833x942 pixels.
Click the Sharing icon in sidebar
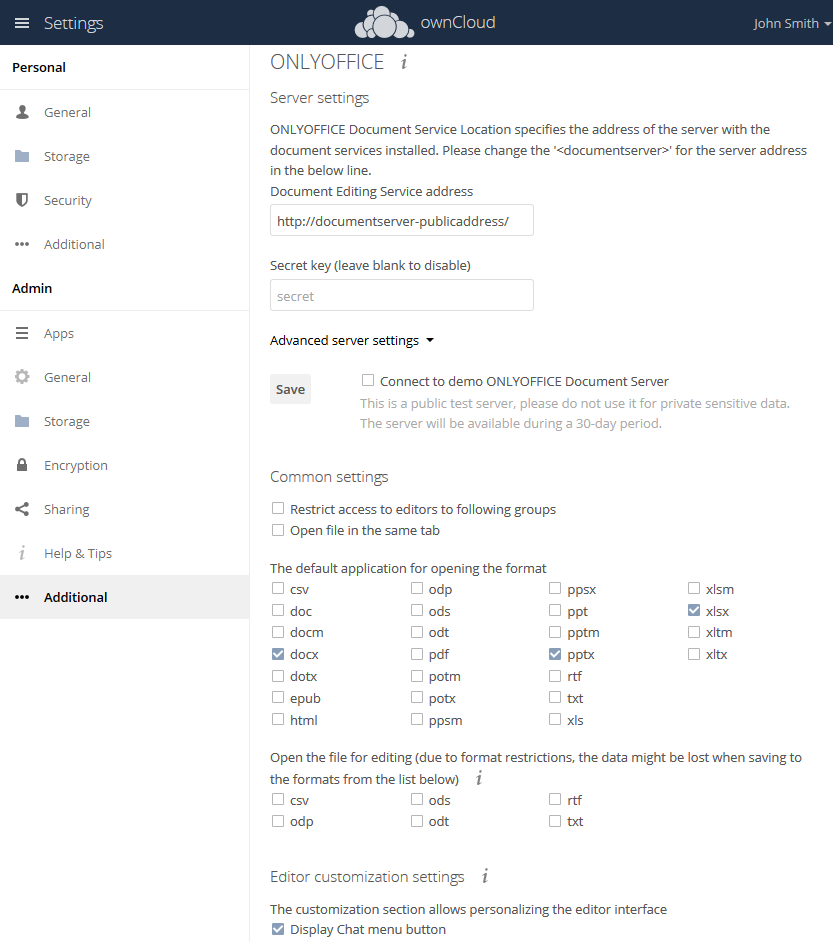tap(22, 509)
